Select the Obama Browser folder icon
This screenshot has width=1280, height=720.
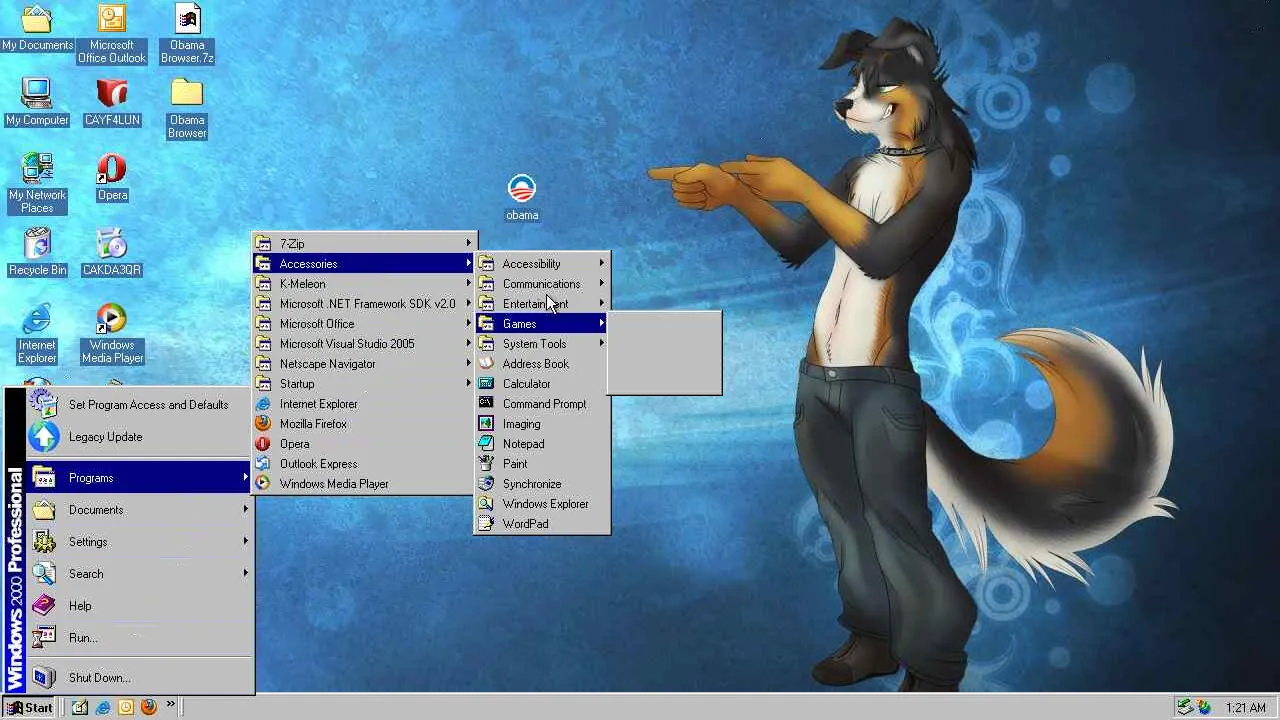[x=187, y=108]
